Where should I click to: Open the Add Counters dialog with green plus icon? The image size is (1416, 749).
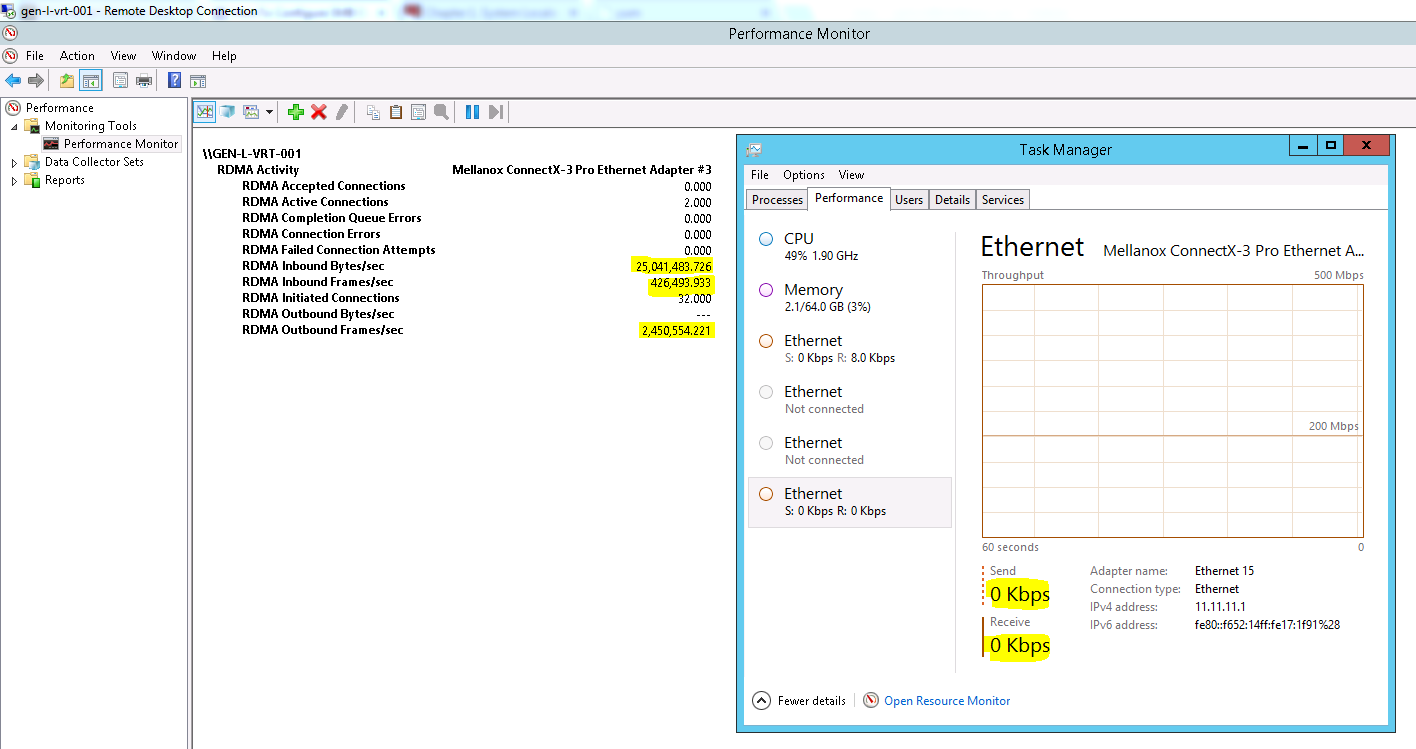click(x=295, y=111)
